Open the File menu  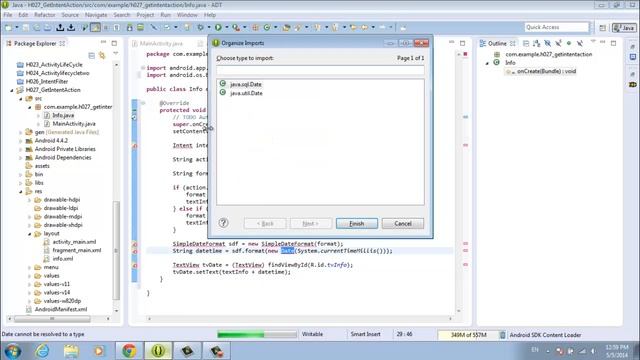tap(8, 15)
